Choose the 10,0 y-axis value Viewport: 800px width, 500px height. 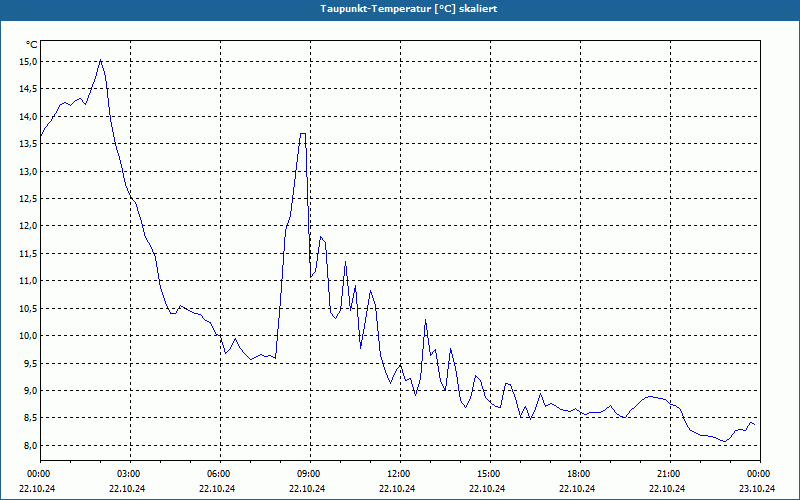[x=29, y=336]
